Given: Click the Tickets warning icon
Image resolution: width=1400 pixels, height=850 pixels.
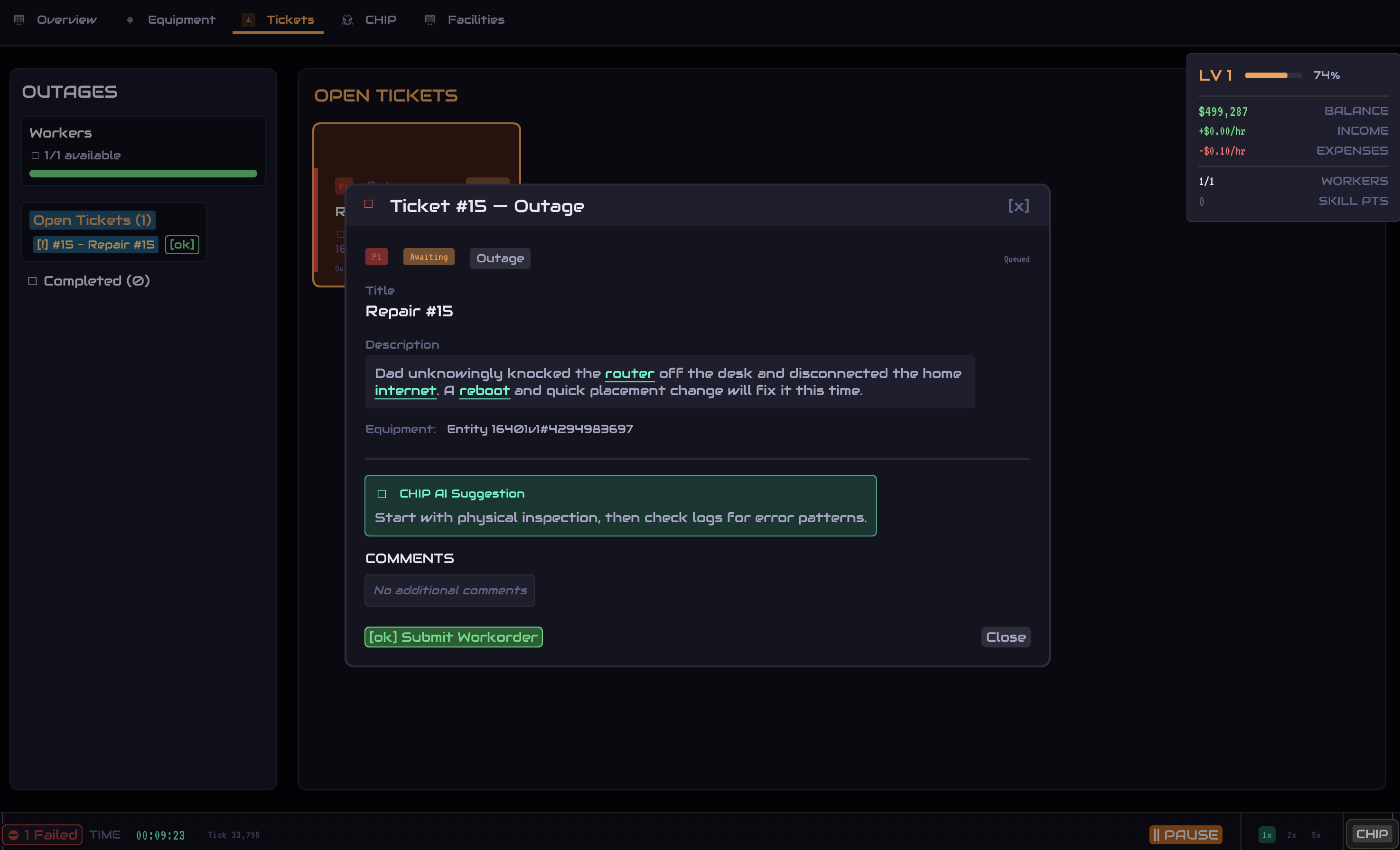Looking at the screenshot, I should click(248, 20).
